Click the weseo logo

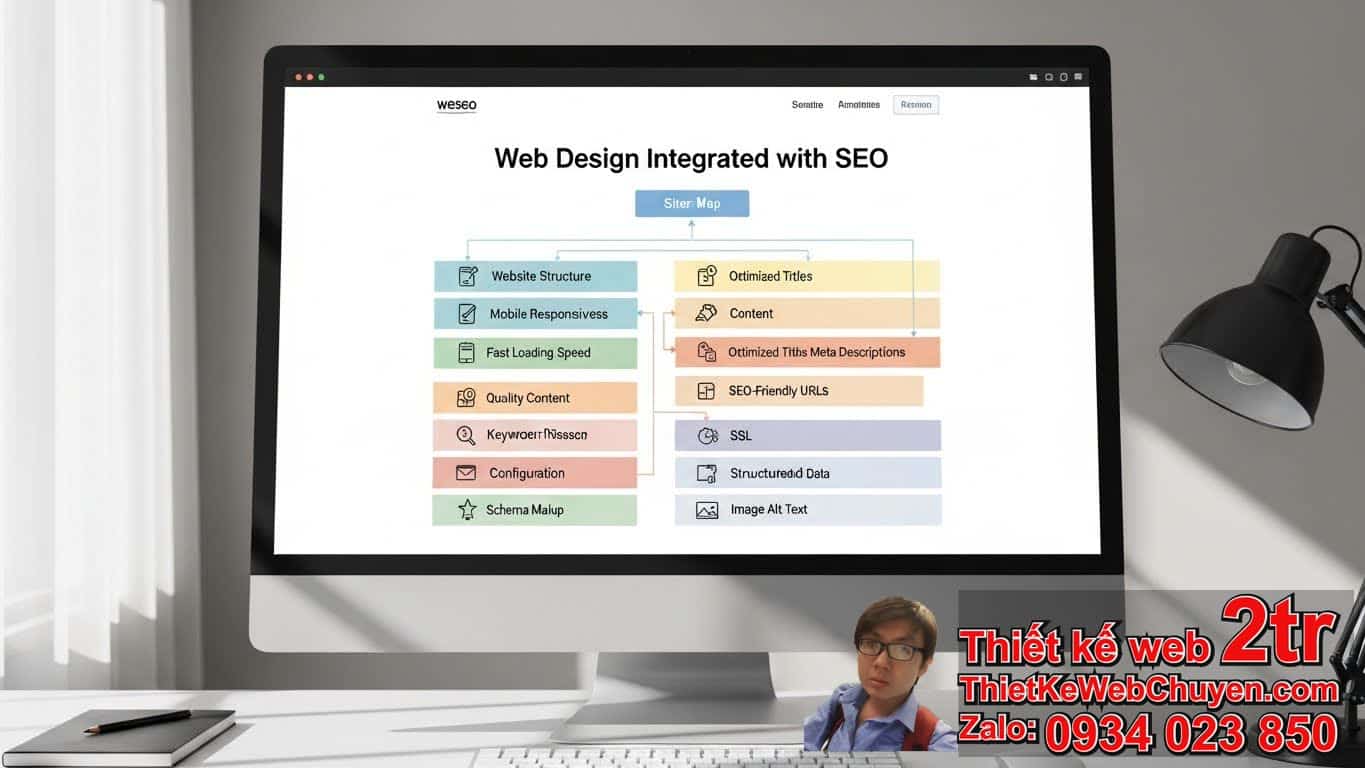pos(457,105)
